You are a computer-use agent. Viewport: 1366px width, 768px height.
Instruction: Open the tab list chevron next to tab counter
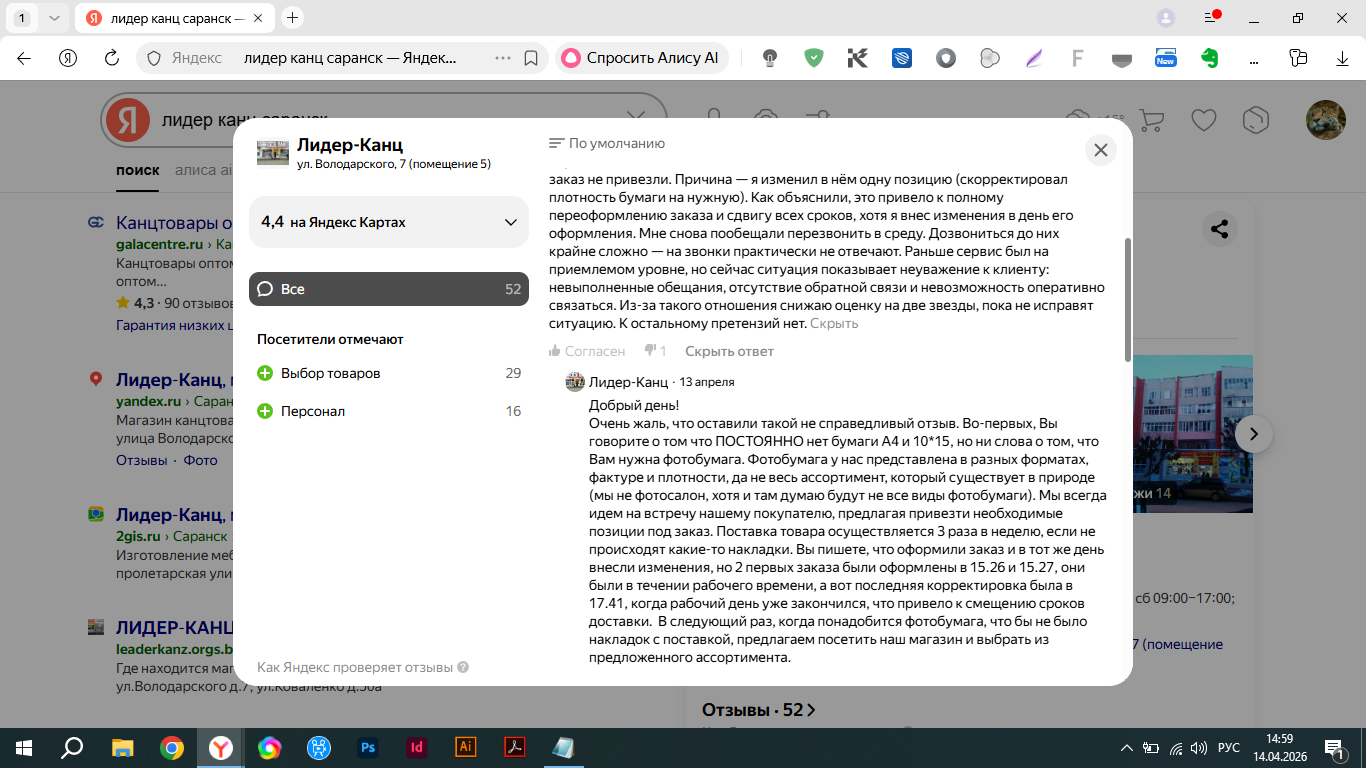coord(53,18)
